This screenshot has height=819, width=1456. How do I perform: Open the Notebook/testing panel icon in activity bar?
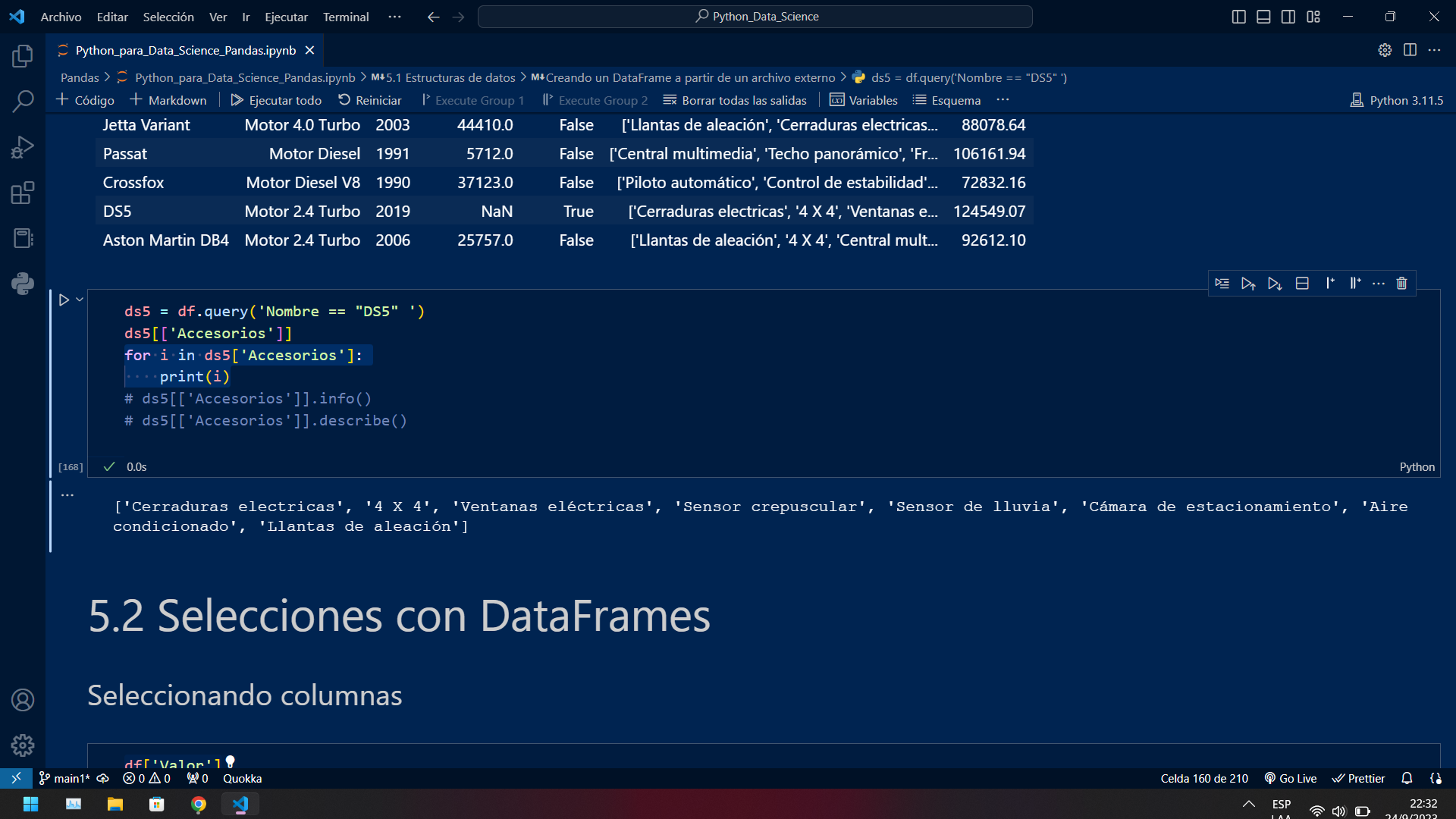click(x=23, y=238)
